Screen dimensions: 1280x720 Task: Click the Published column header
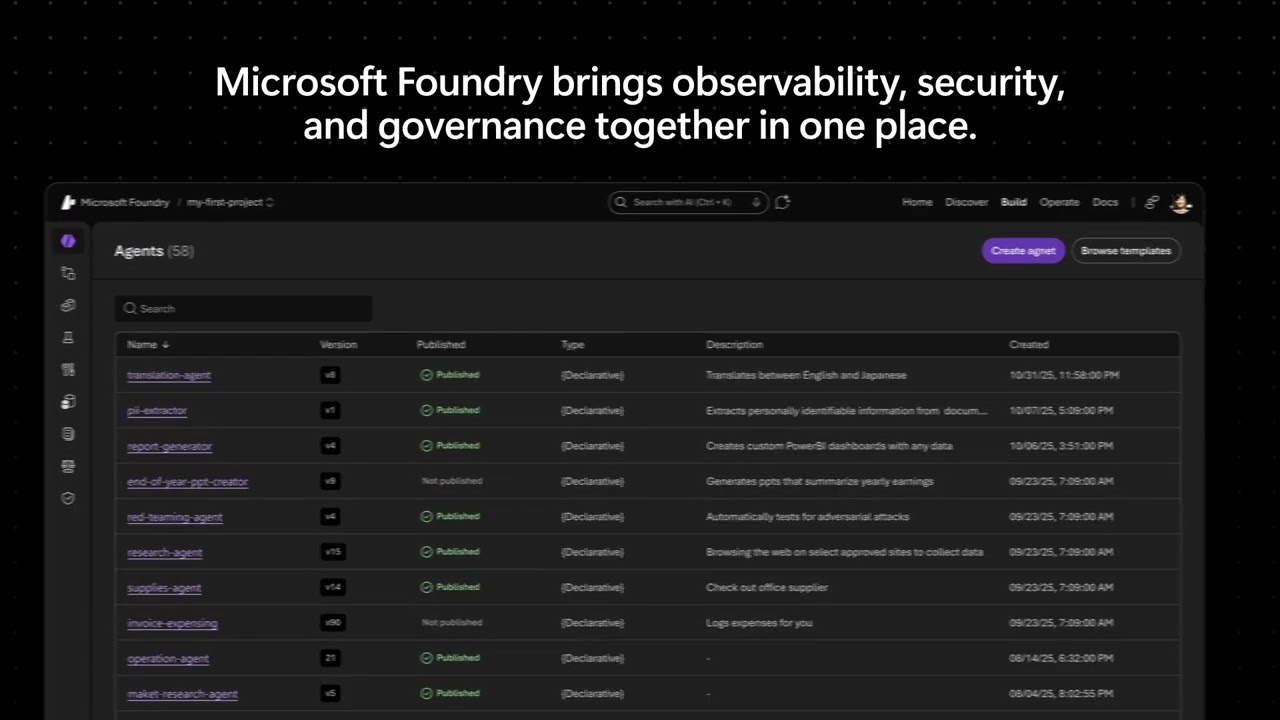(441, 344)
